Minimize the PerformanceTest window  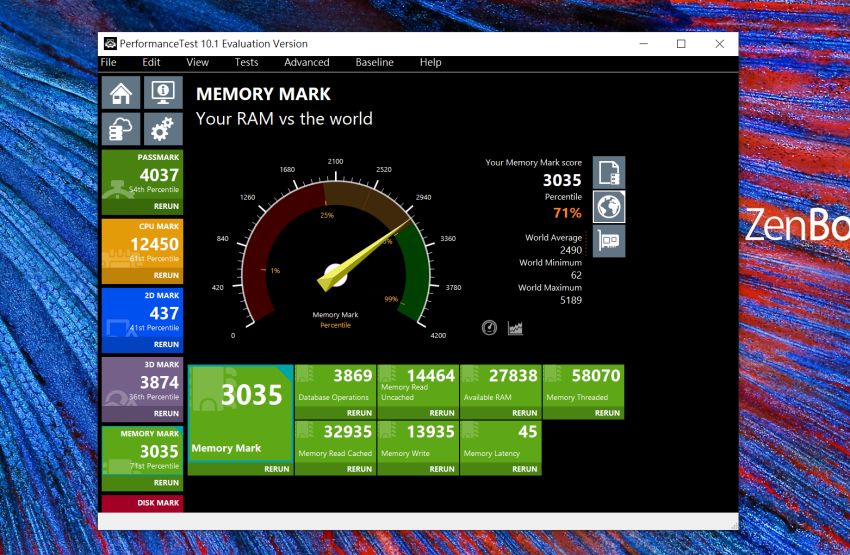point(643,44)
